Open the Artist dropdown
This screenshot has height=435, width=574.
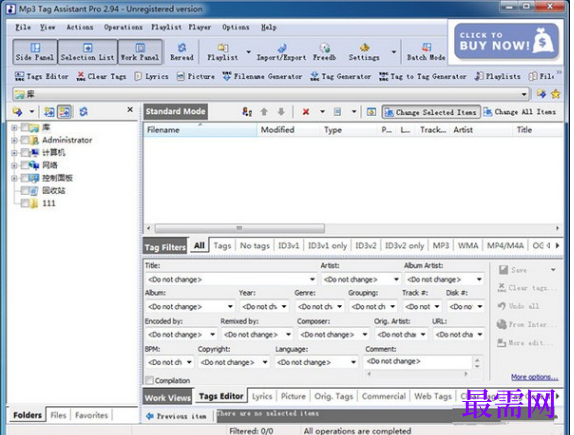point(396,279)
